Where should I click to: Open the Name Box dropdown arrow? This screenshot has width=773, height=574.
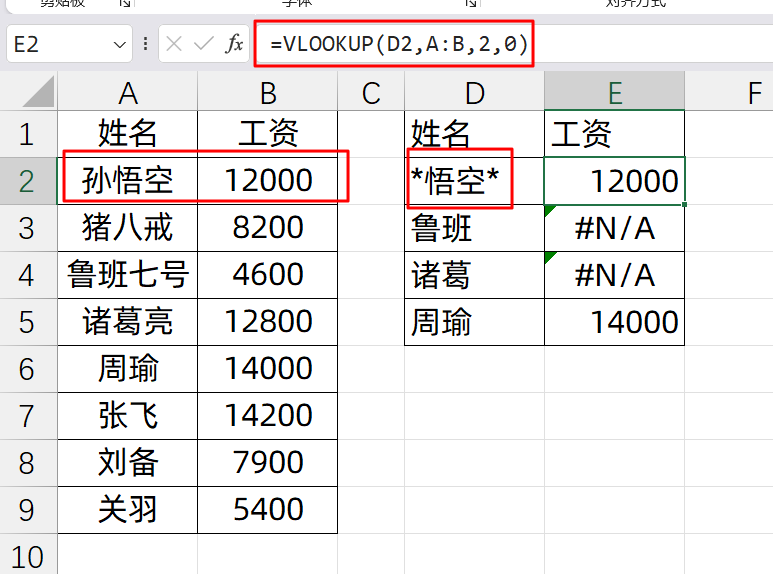click(x=119, y=45)
